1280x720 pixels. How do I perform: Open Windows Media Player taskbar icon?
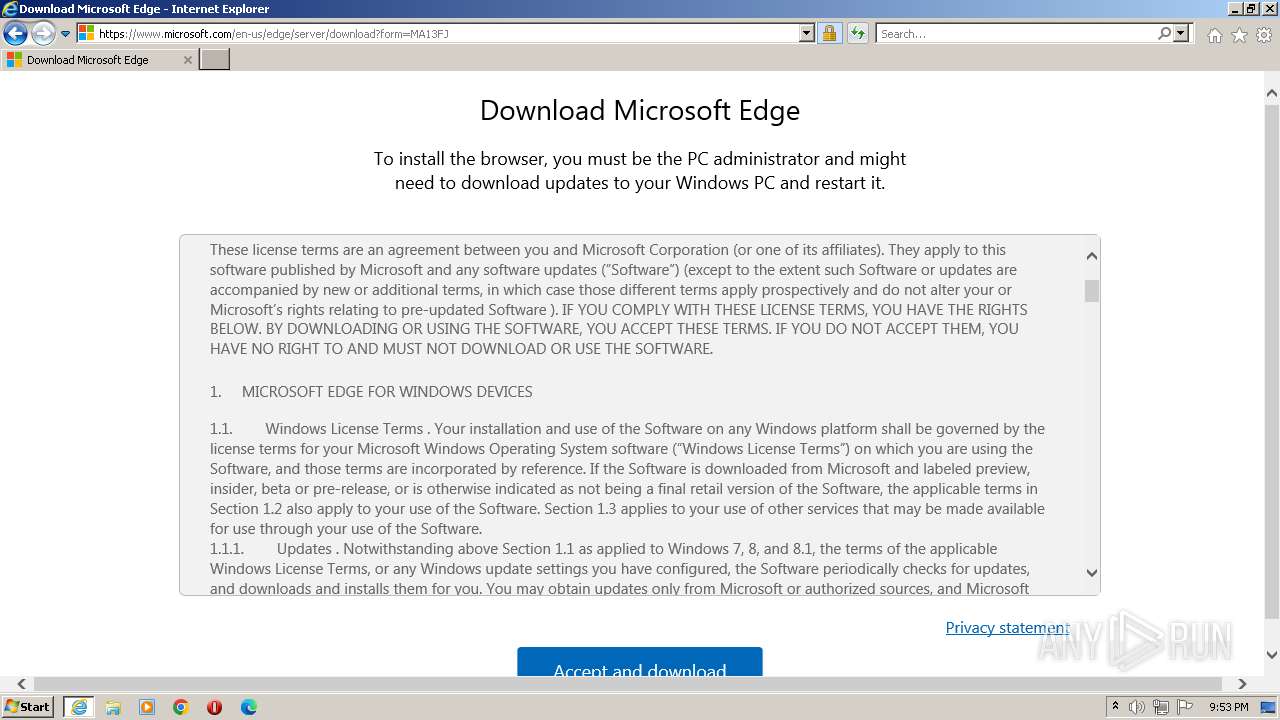pos(147,707)
